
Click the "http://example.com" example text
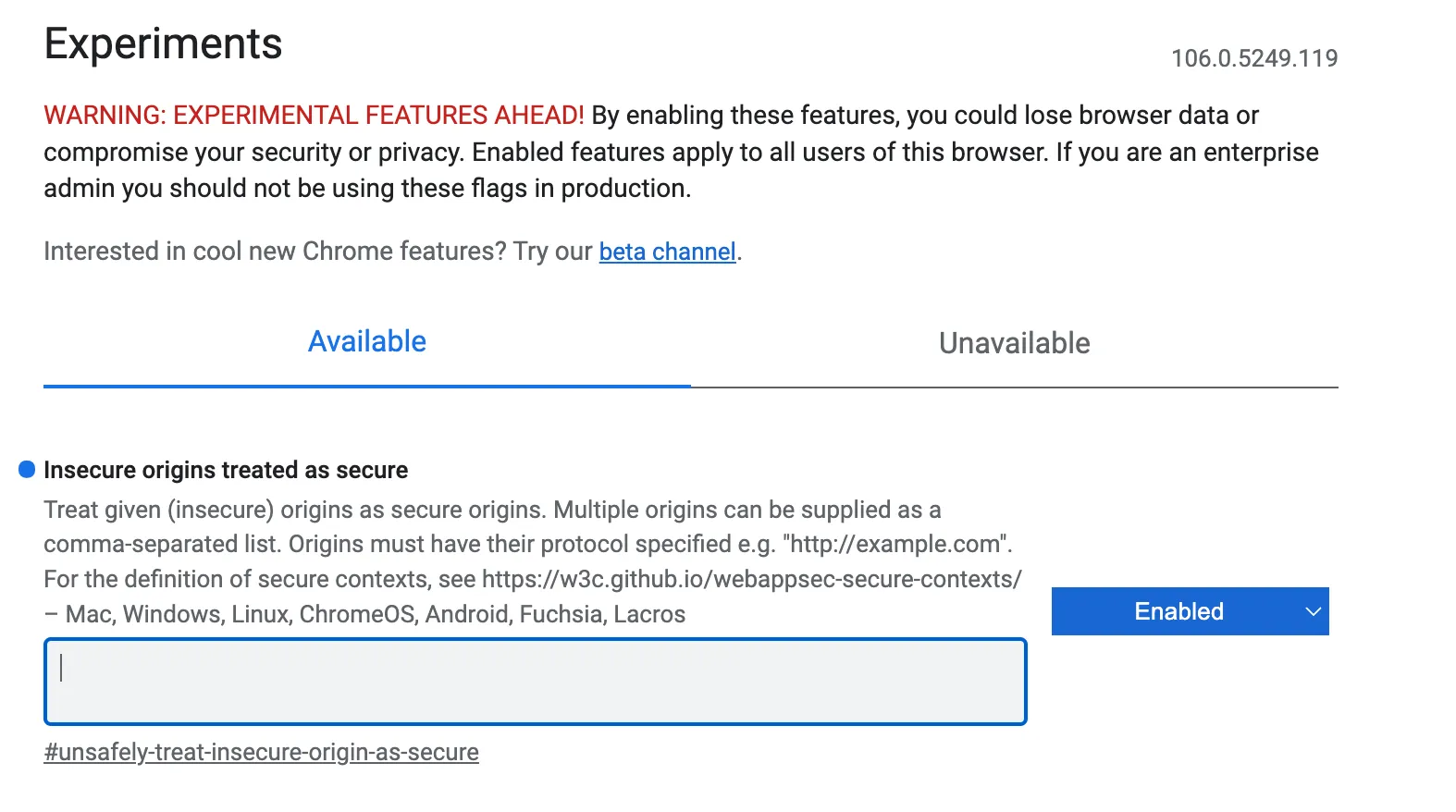point(896,544)
